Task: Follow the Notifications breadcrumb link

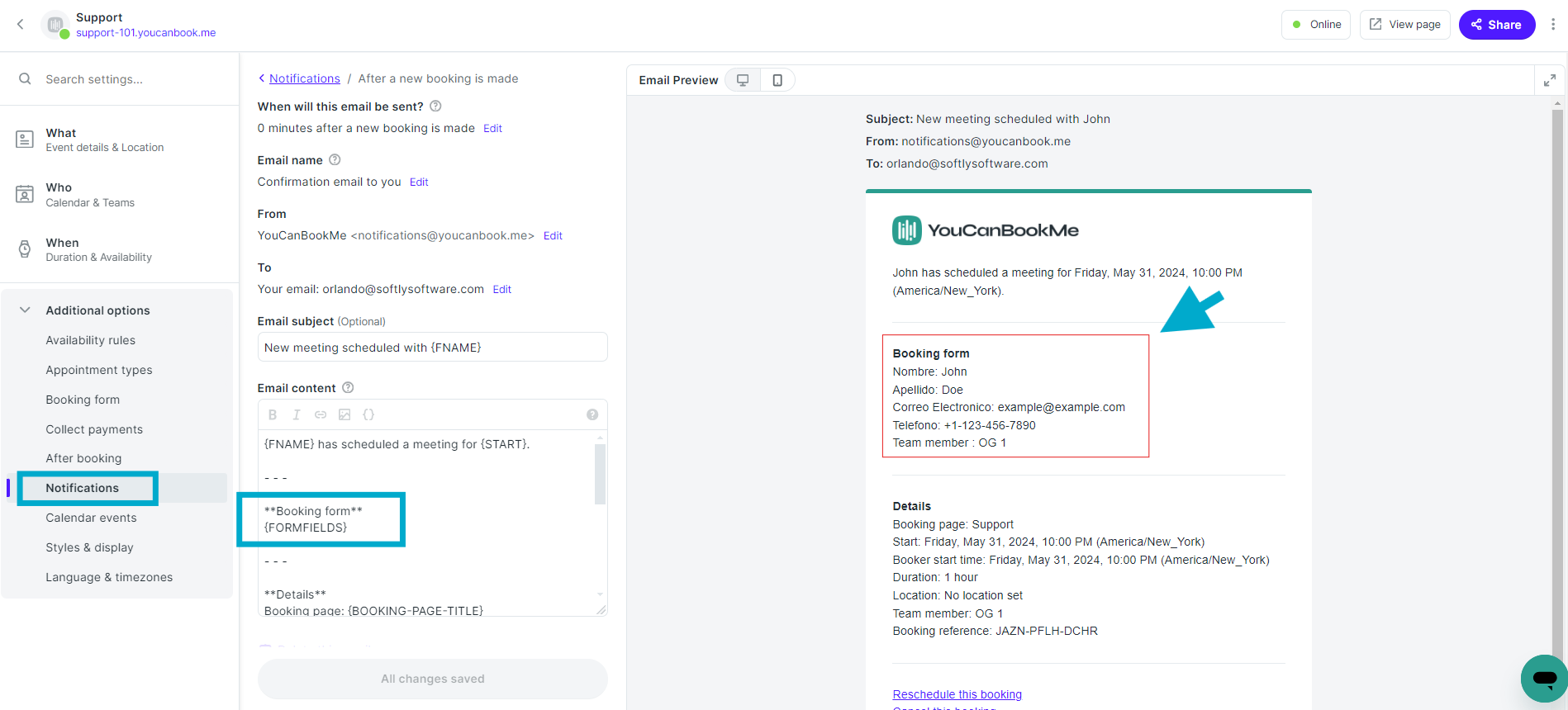Action: [x=305, y=78]
